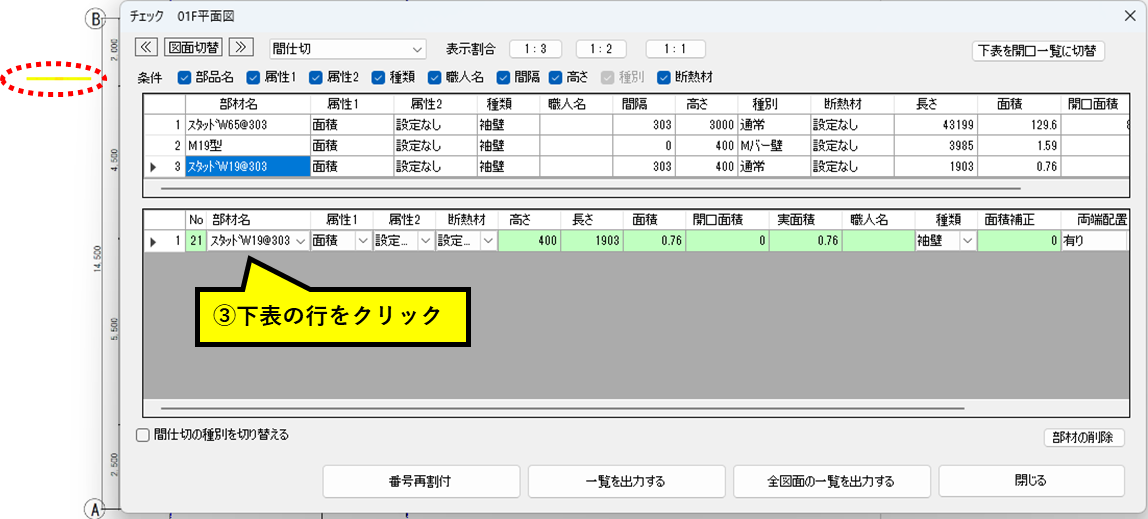Expand 部材名 dropdown in lower table row
The image size is (1148, 519).
click(301, 241)
